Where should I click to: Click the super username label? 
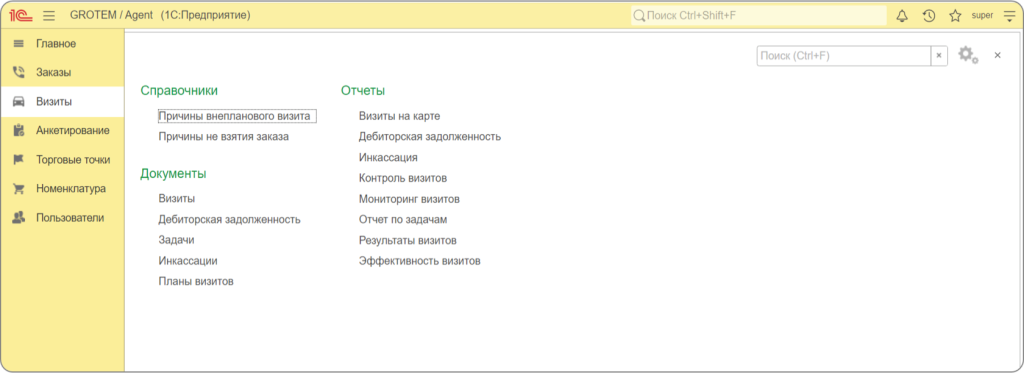[982, 15]
